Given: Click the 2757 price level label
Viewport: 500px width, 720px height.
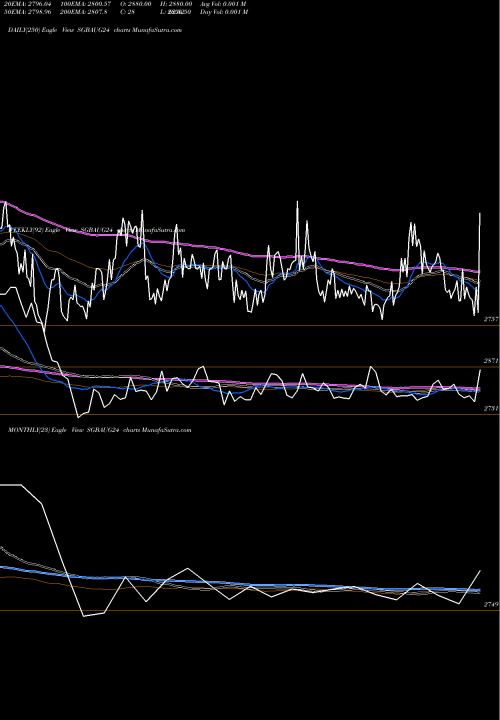Looking at the screenshot, I should [491, 319].
